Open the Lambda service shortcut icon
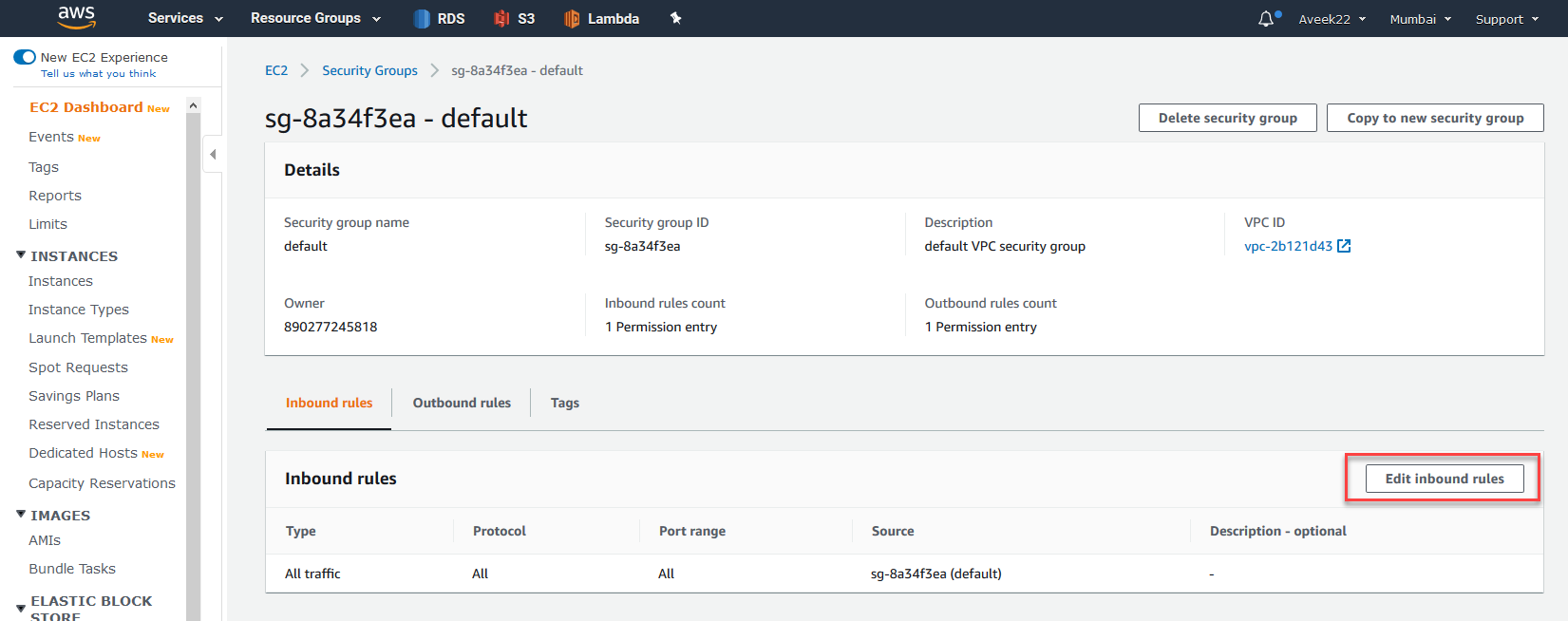This screenshot has height=621, width=1568. click(x=572, y=19)
